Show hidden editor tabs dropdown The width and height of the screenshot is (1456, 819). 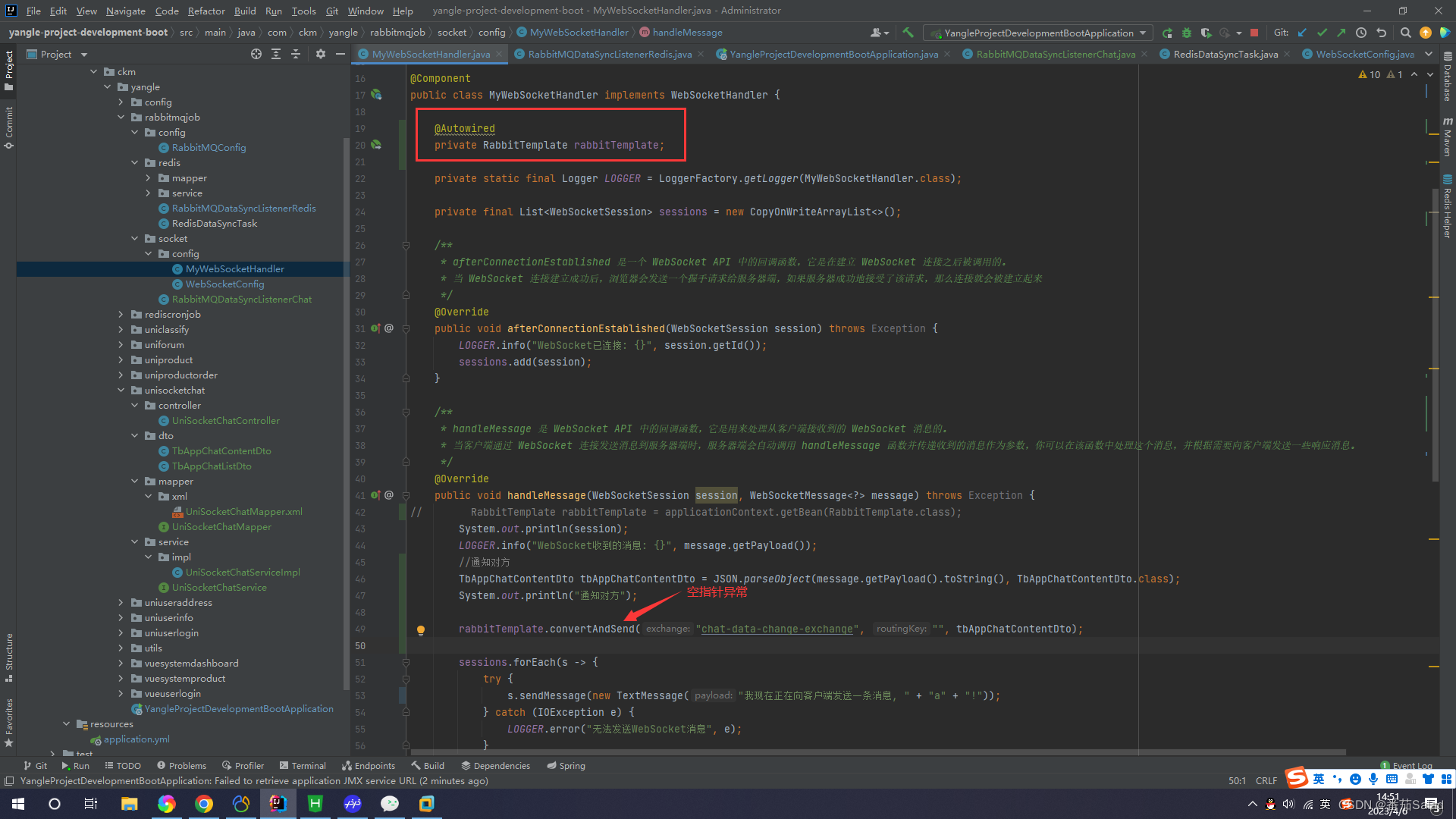pyautogui.click(x=1429, y=54)
